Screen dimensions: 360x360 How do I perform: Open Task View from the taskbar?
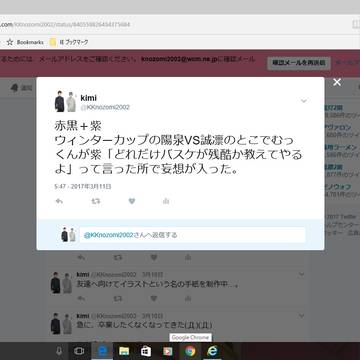click(79, 351)
